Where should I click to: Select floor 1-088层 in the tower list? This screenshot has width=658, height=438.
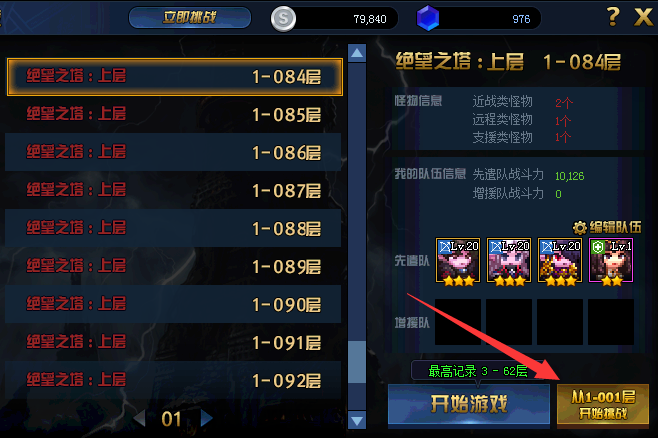173,228
